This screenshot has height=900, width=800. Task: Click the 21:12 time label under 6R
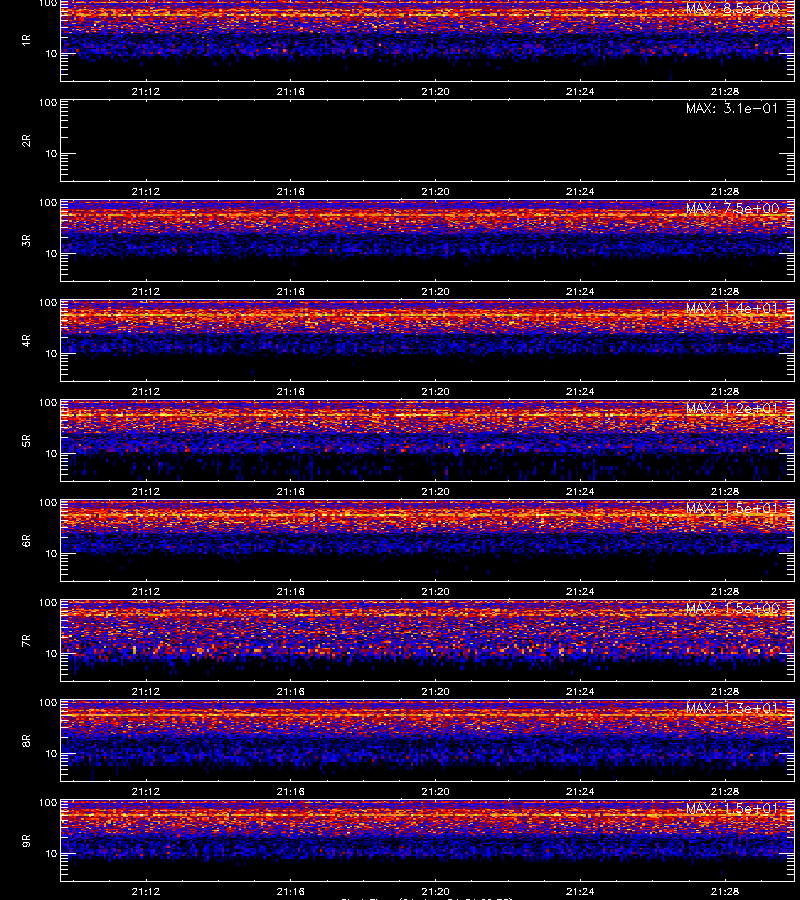146,592
